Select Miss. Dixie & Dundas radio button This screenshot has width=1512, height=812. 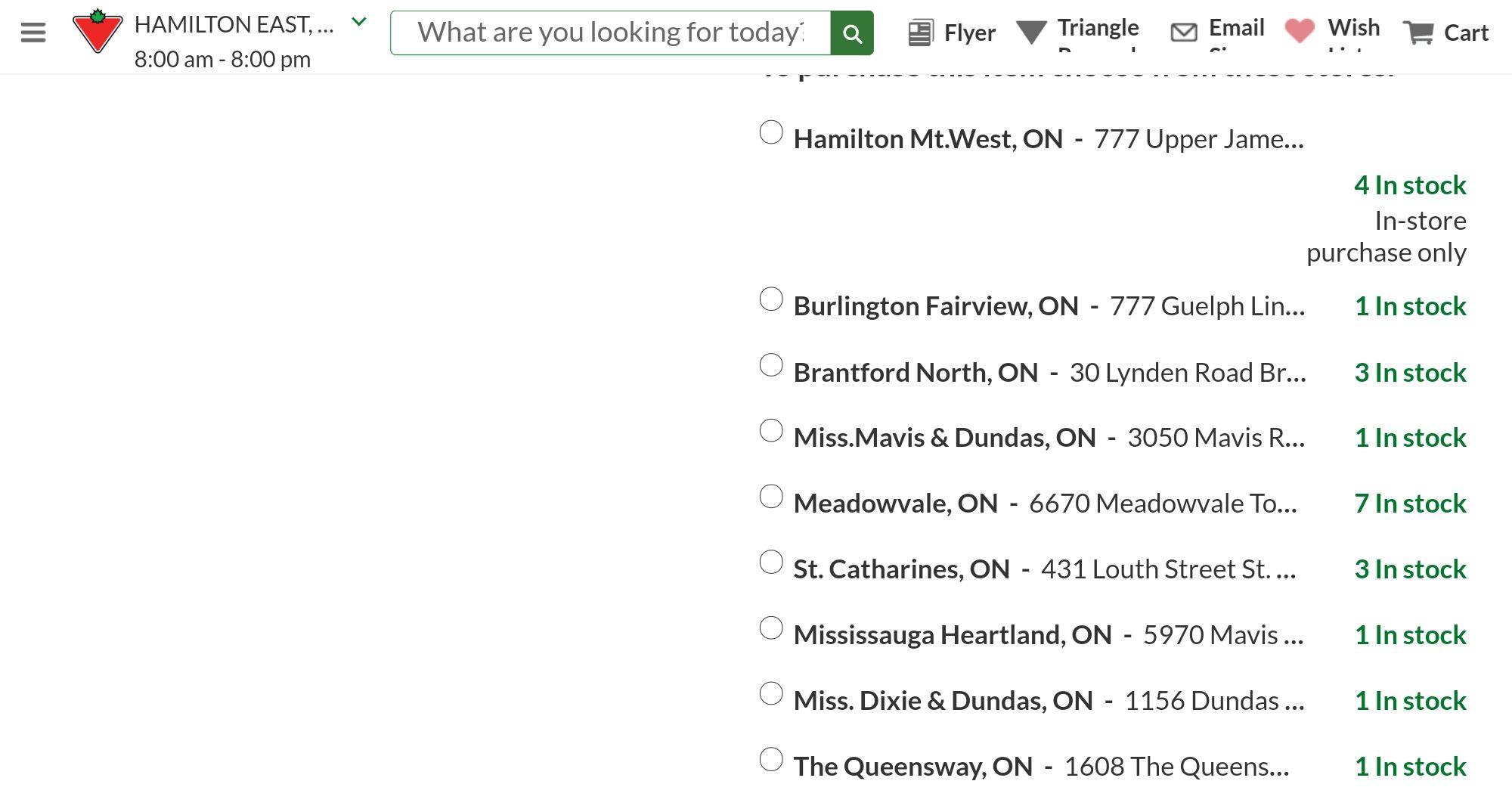pos(771,694)
